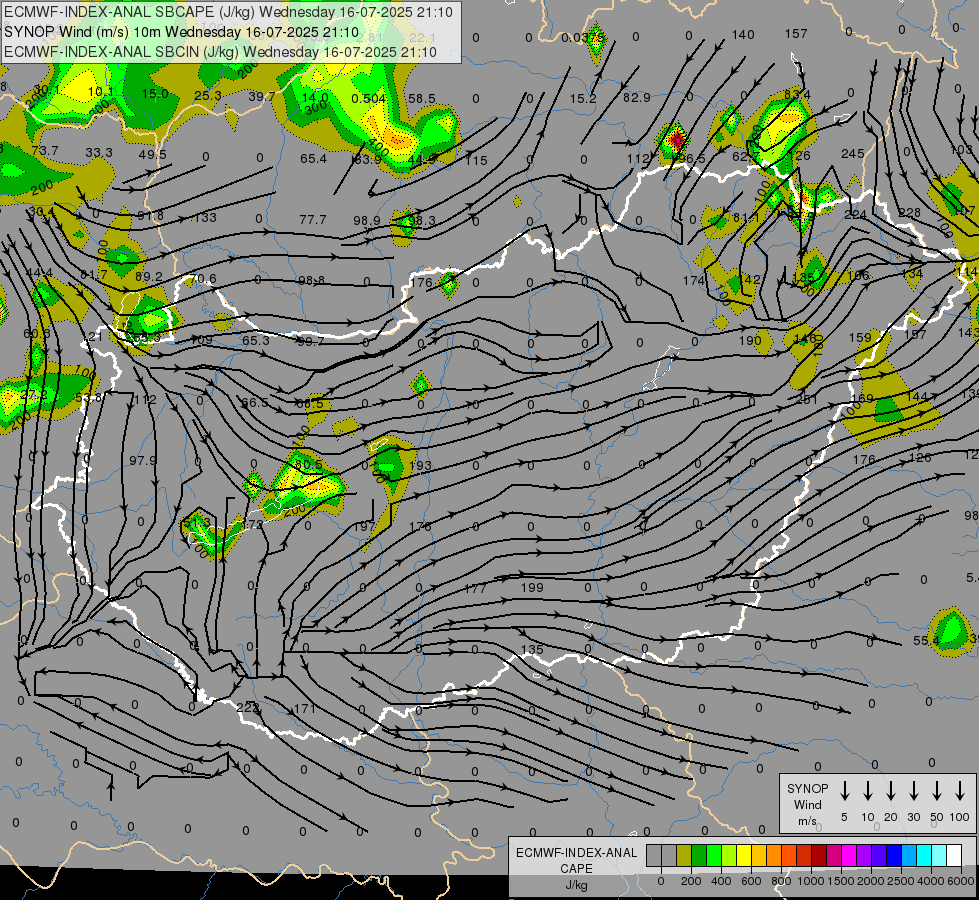
Task: Click the map value 251
Action: point(806,398)
